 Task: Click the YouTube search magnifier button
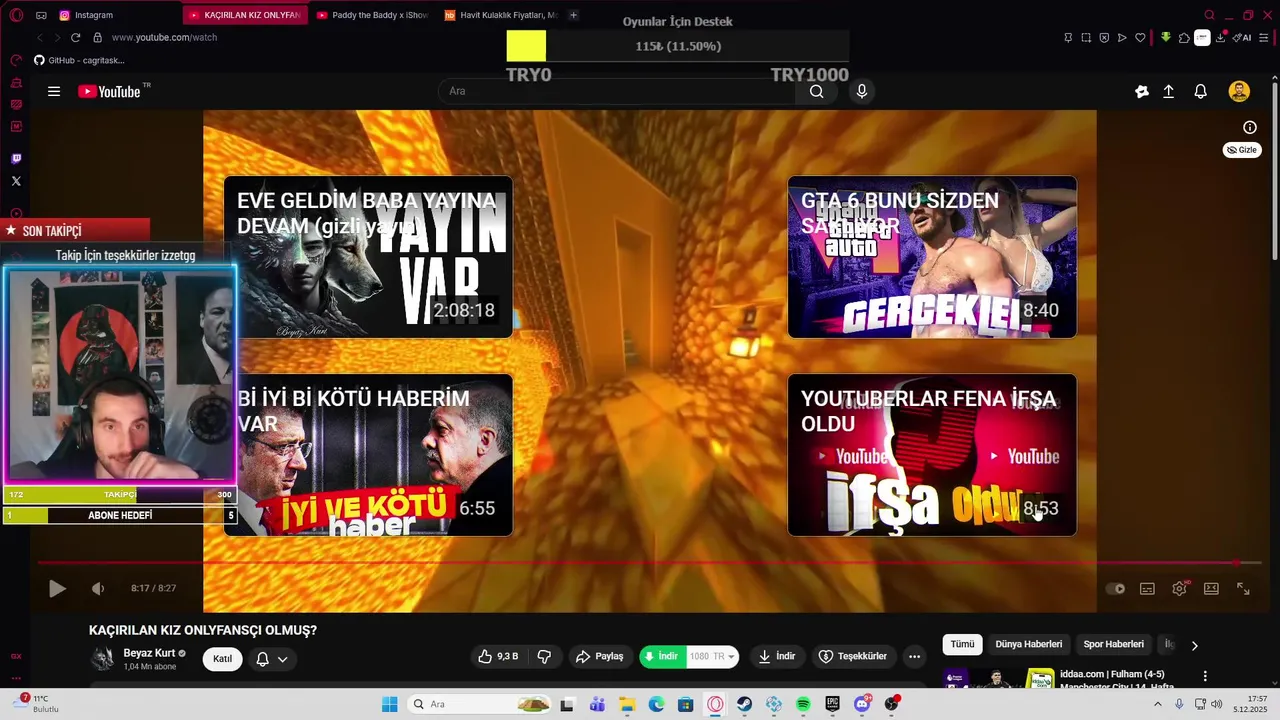tap(817, 91)
